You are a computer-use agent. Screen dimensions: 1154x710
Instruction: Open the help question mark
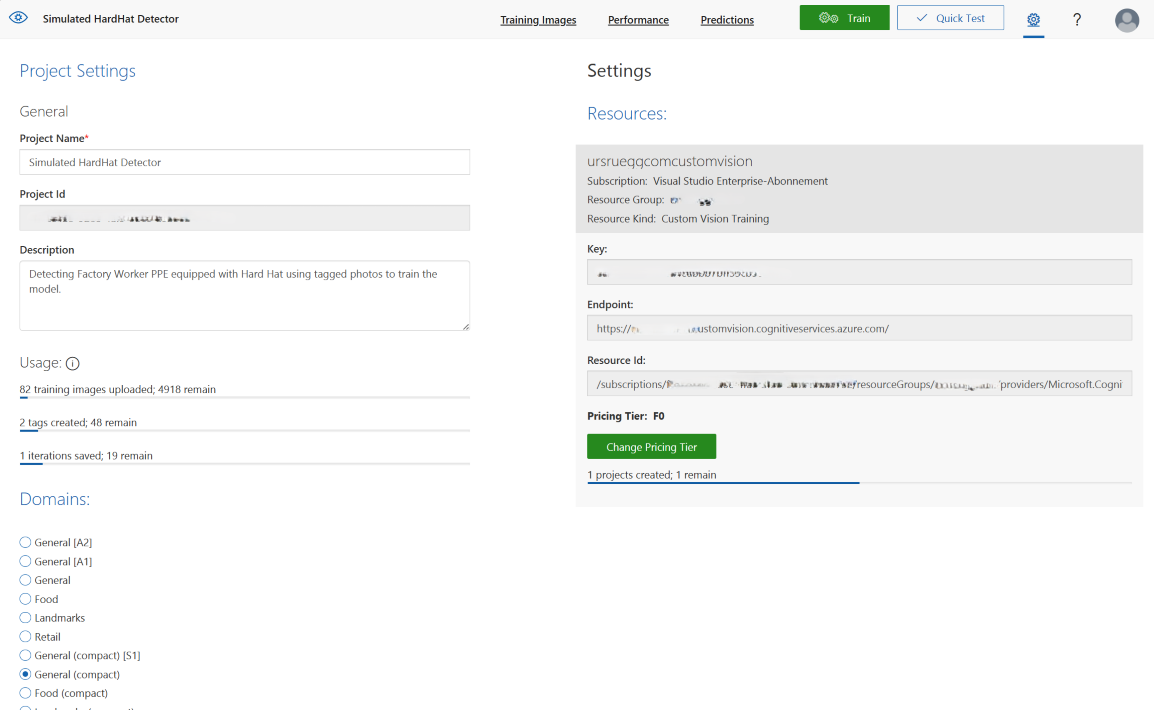[x=1077, y=19]
